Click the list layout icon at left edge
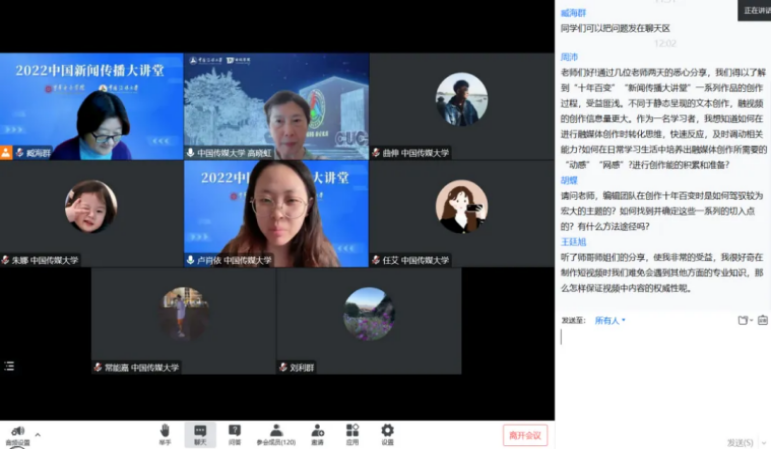 tap(9, 366)
